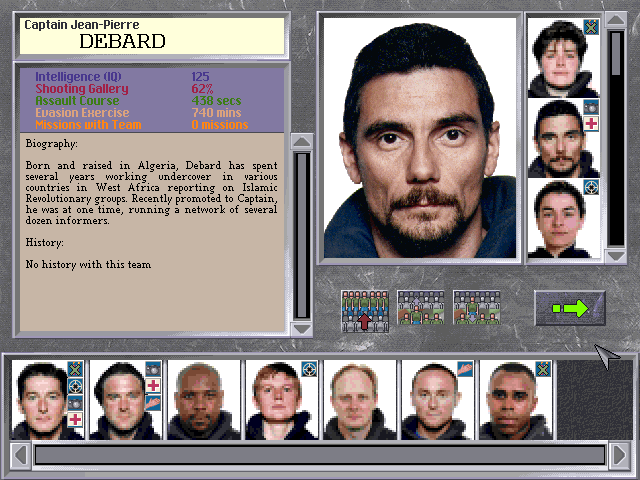Click green X skill icon on dark-haired woman's thumbnail
This screenshot has height=480, width=640.
tap(591, 27)
